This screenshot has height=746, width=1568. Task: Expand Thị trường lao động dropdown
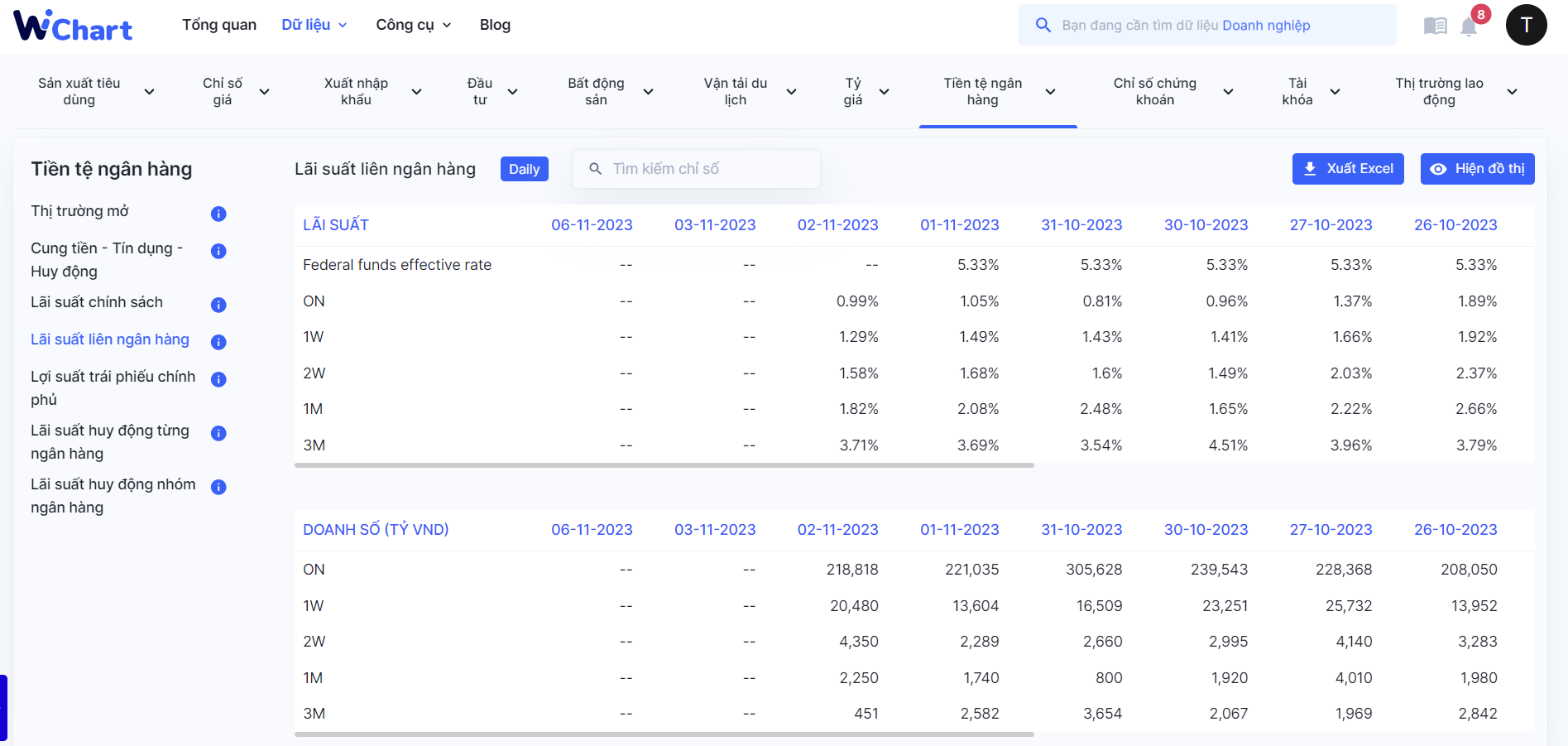[1512, 92]
